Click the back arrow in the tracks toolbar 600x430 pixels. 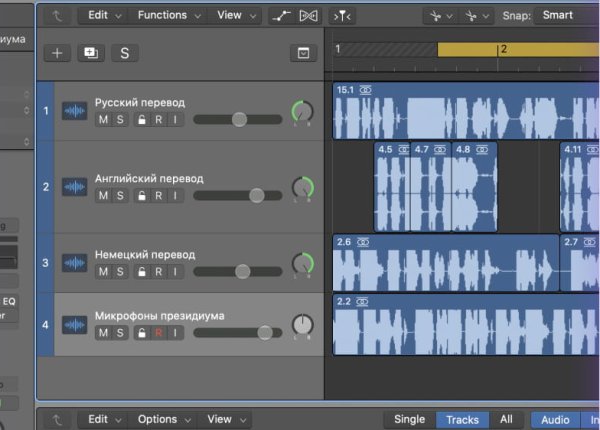pyautogui.click(x=57, y=16)
